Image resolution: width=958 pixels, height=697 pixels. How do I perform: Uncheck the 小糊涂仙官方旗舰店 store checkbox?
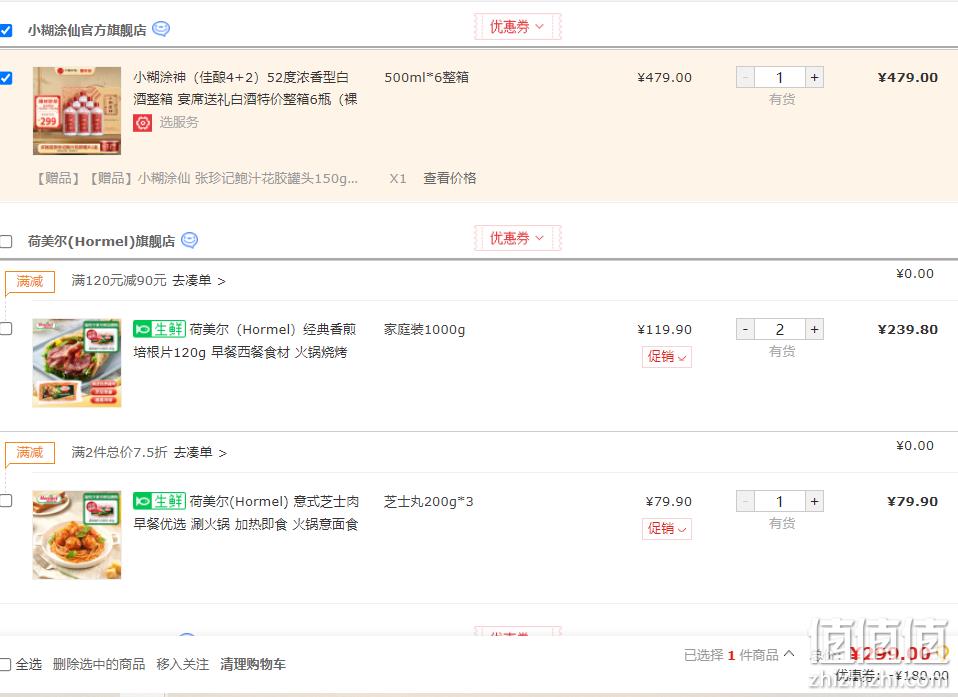tap(6, 30)
